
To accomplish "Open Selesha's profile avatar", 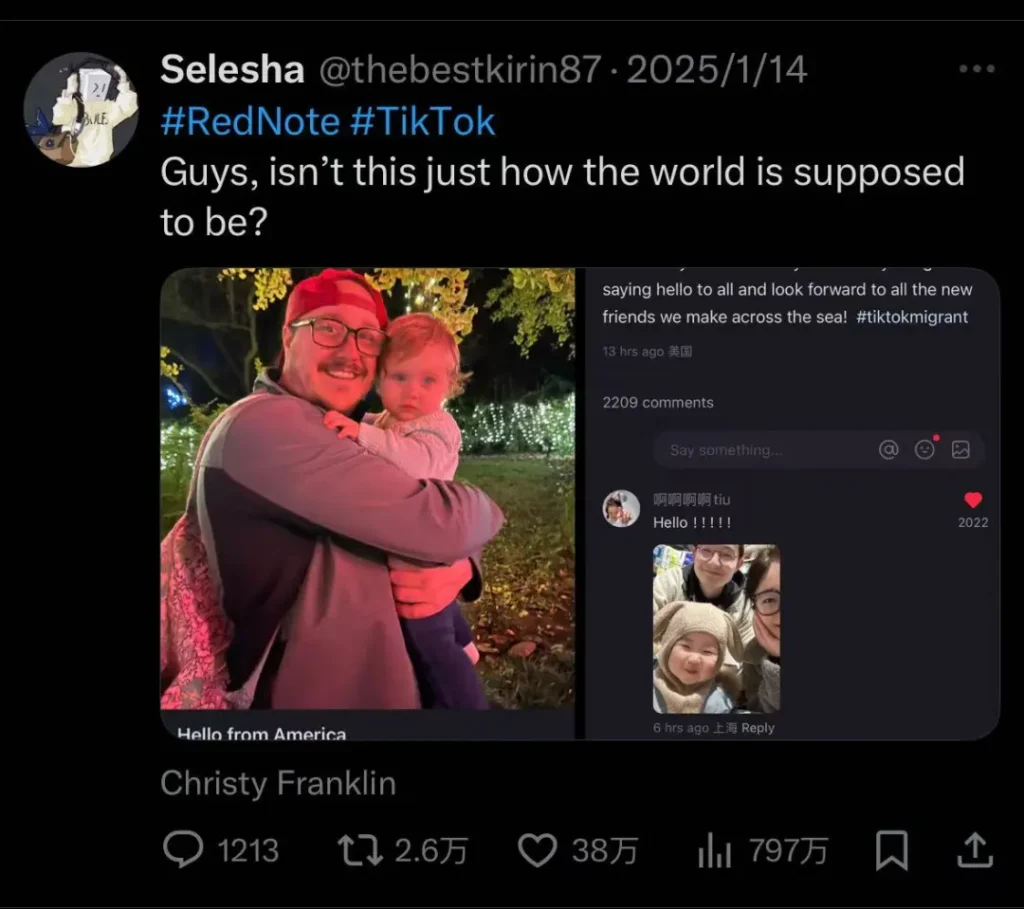I will click(80, 109).
